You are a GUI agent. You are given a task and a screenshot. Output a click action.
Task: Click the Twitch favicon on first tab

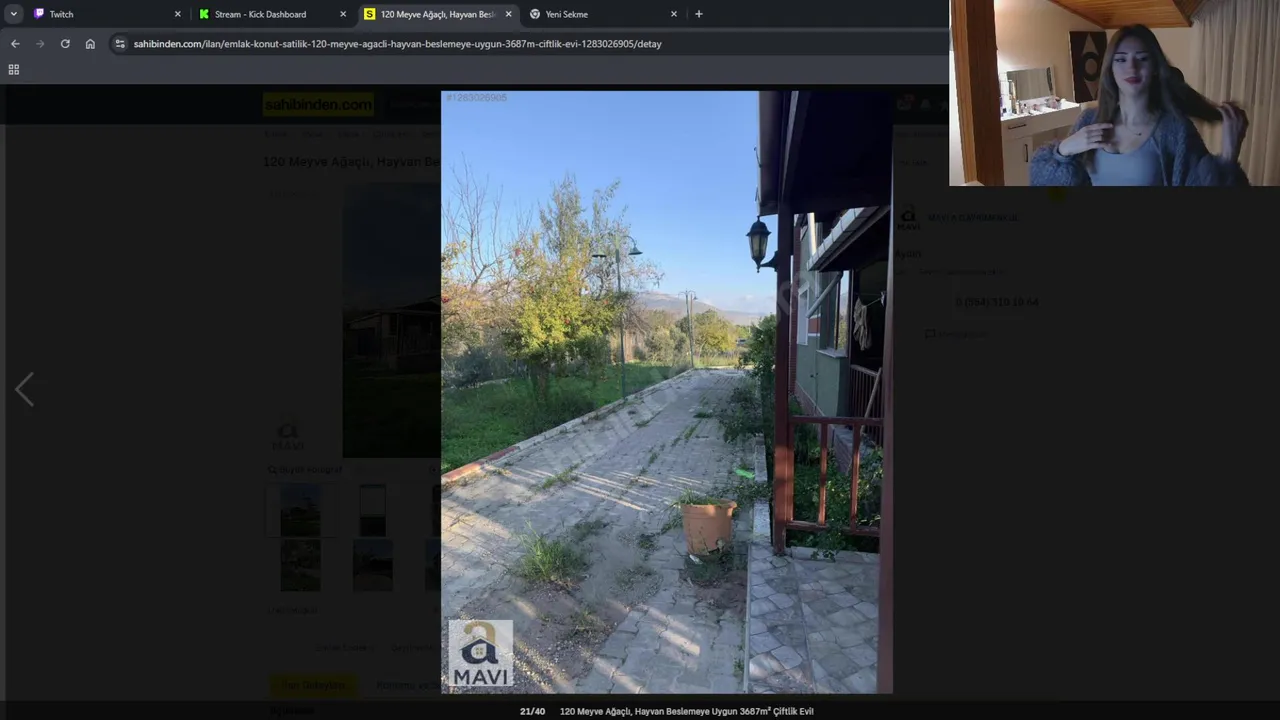point(39,14)
